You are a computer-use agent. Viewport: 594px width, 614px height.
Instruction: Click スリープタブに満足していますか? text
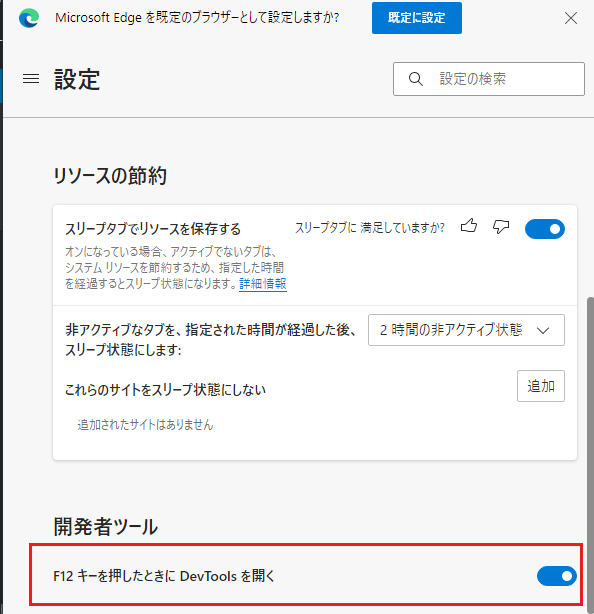pos(370,227)
